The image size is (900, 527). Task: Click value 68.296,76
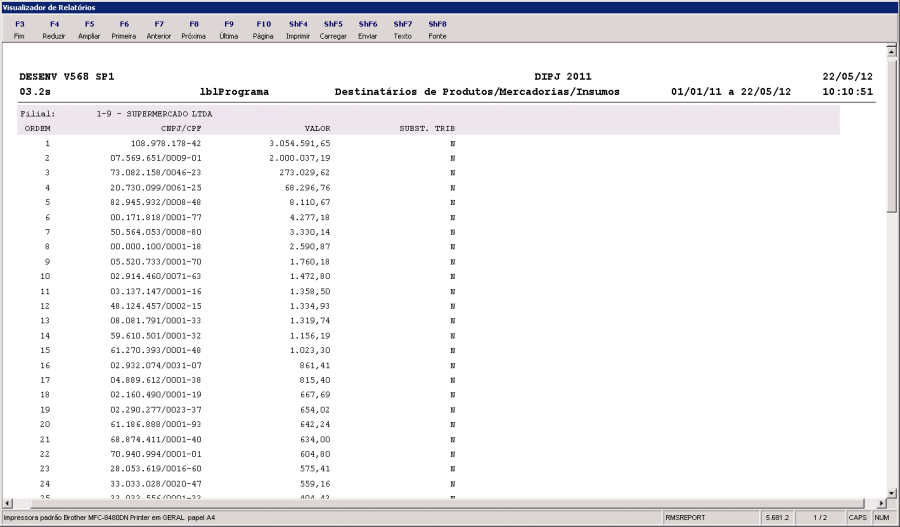(x=308, y=188)
